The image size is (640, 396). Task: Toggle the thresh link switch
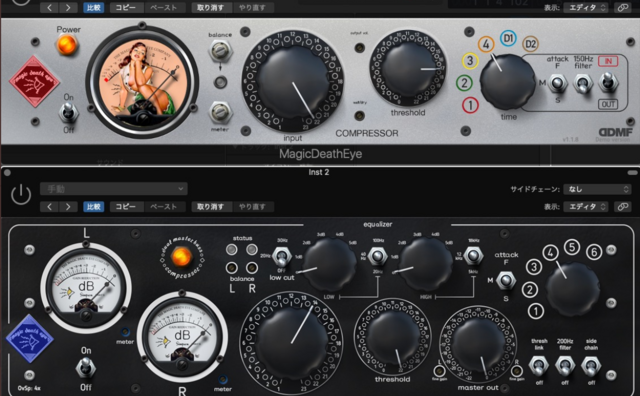coord(539,365)
